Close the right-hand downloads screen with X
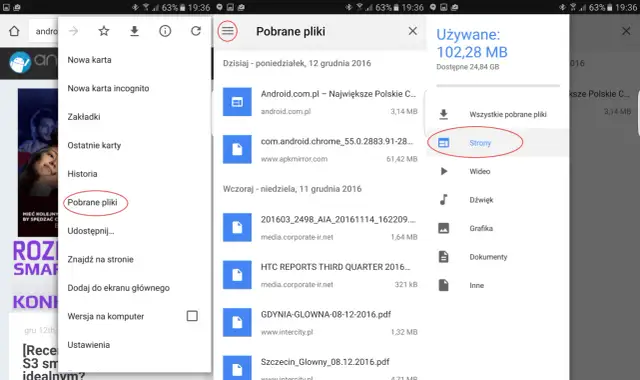The image size is (640, 380). click(x=626, y=31)
